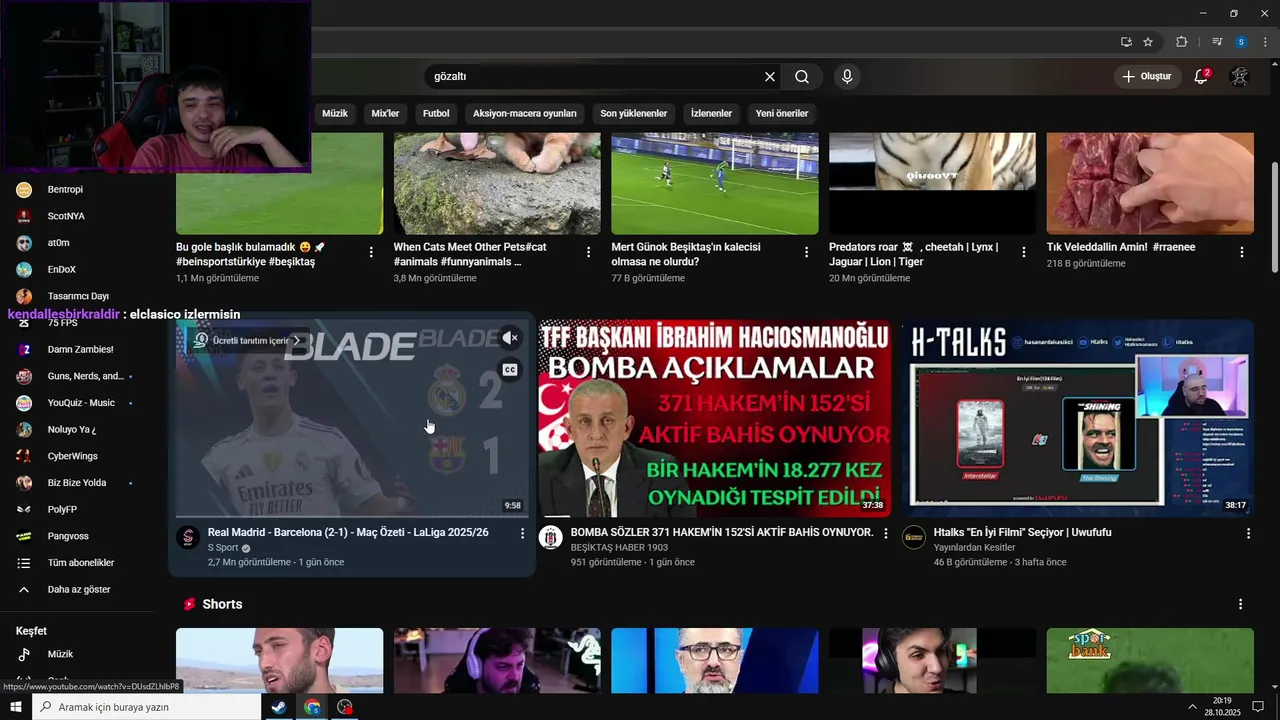Bookmark this page with star icon

[x=1148, y=42]
